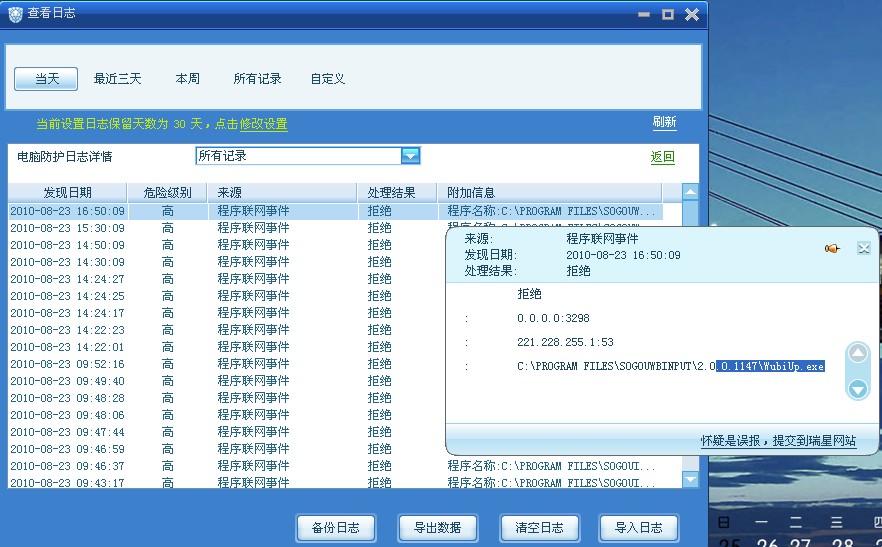Click the 清空日志 button
The height and width of the screenshot is (547, 882).
539,528
